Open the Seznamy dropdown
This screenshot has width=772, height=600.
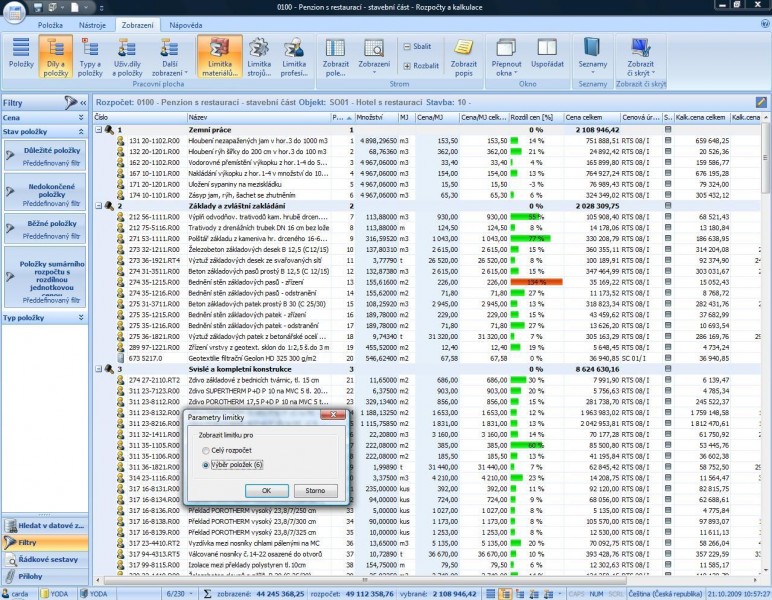tap(593, 56)
